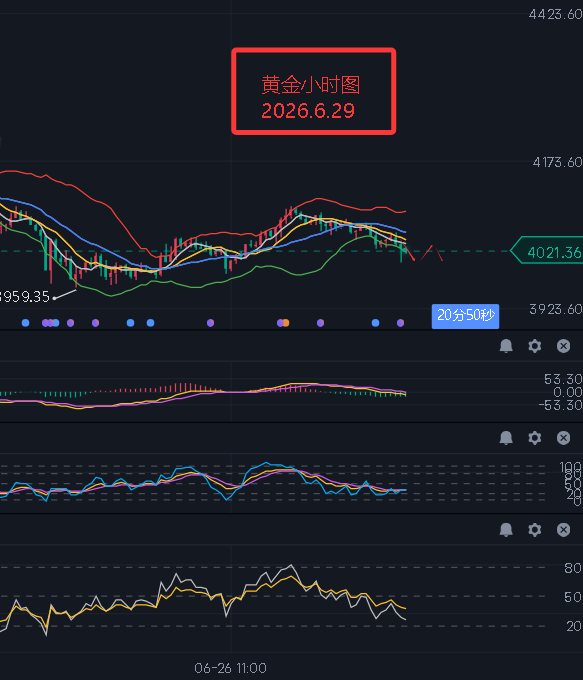The height and width of the screenshot is (680, 583).
Task: Click the 20分50秒 countdown label
Action: click(465, 316)
